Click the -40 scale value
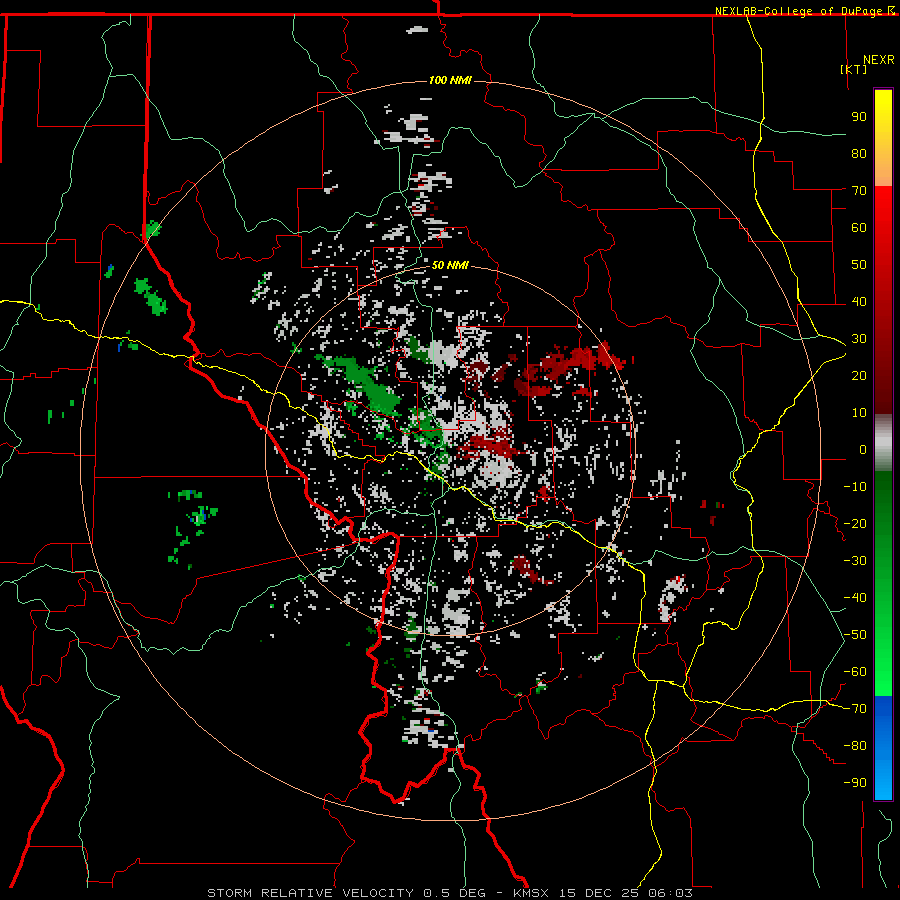900x900 pixels. pyautogui.click(x=855, y=598)
